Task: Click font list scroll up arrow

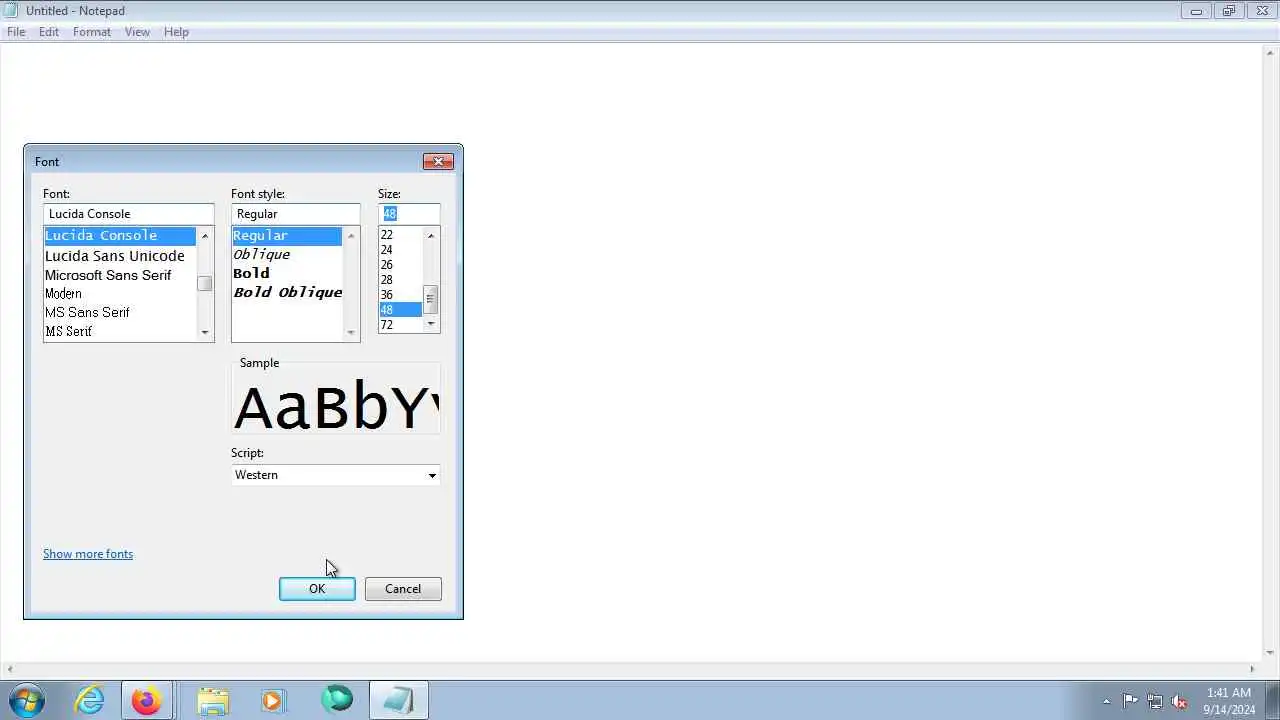Action: 205,236
